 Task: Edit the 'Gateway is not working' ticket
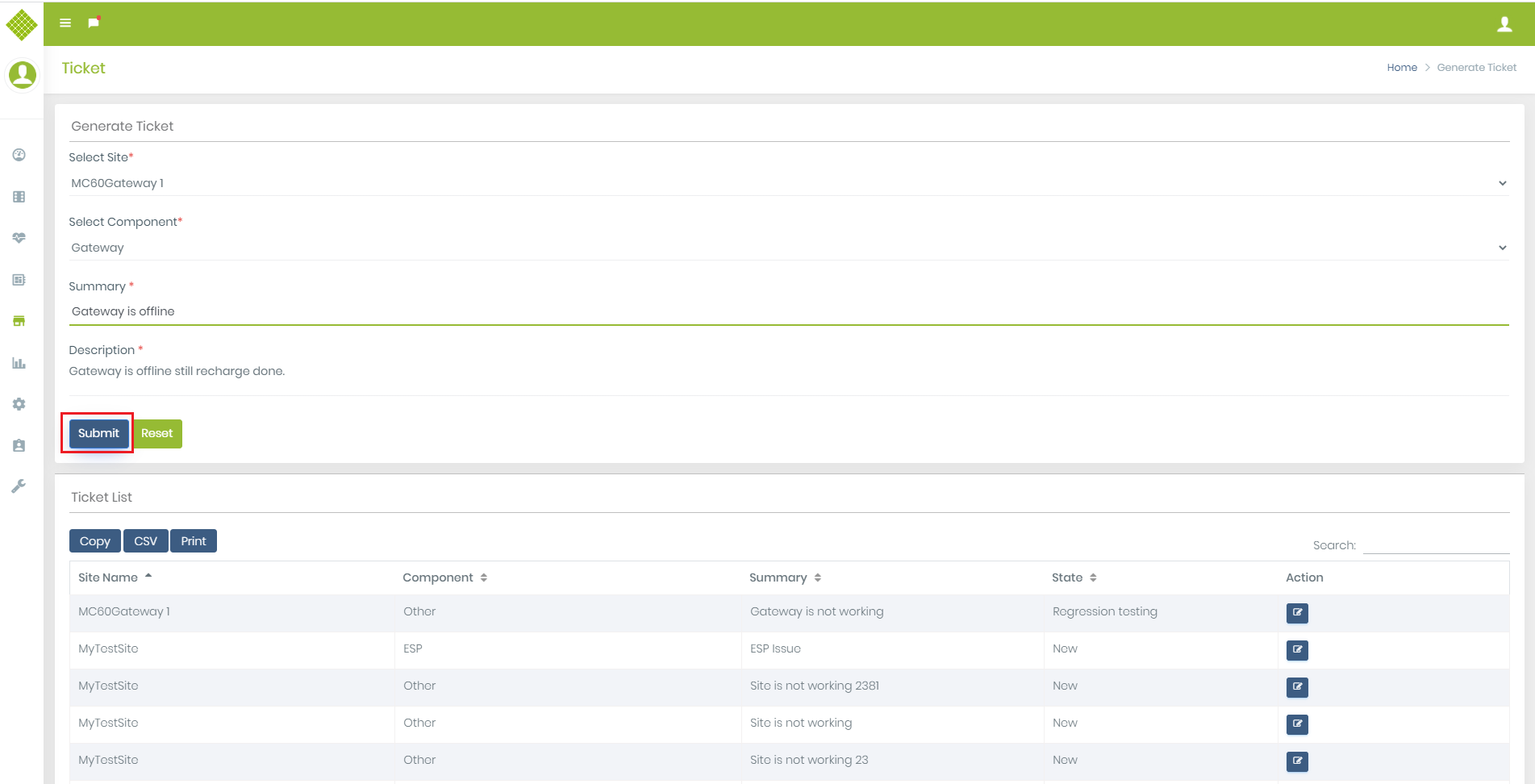tap(1297, 613)
